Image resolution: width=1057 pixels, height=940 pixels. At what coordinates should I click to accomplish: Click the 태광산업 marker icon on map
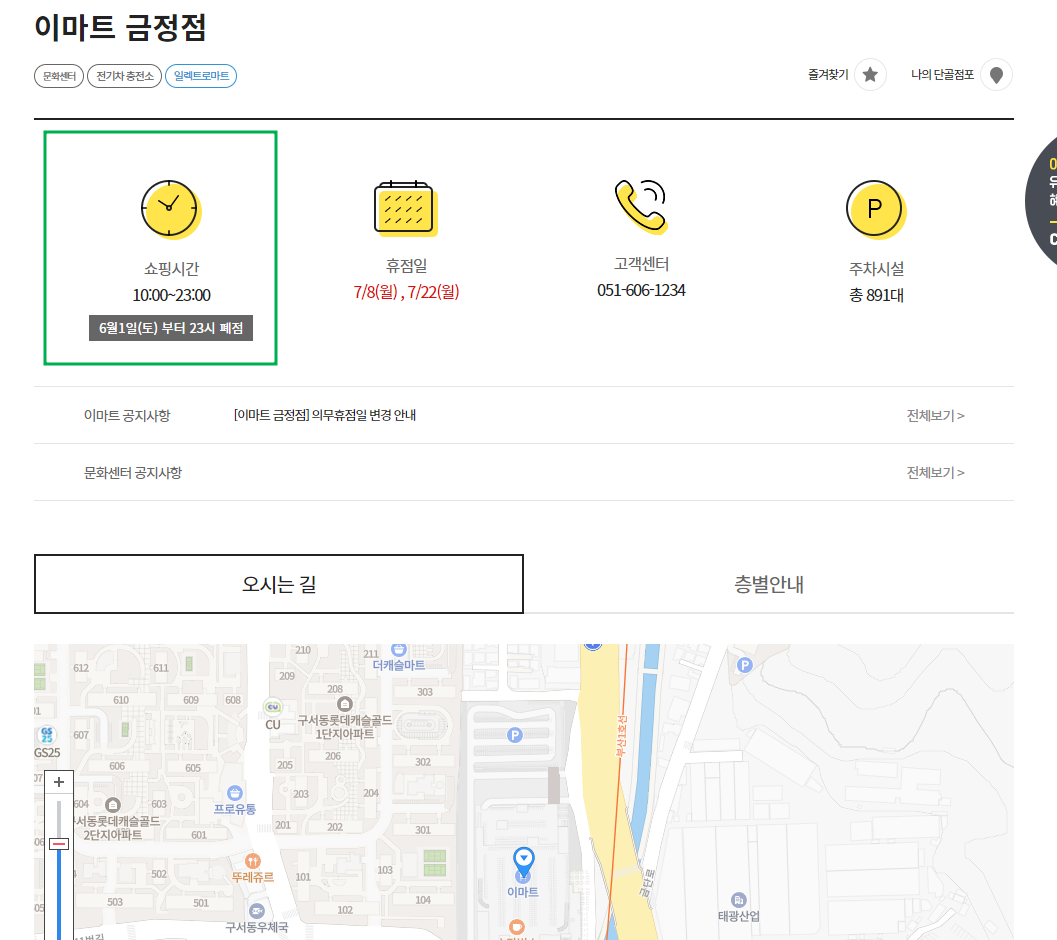(738, 900)
